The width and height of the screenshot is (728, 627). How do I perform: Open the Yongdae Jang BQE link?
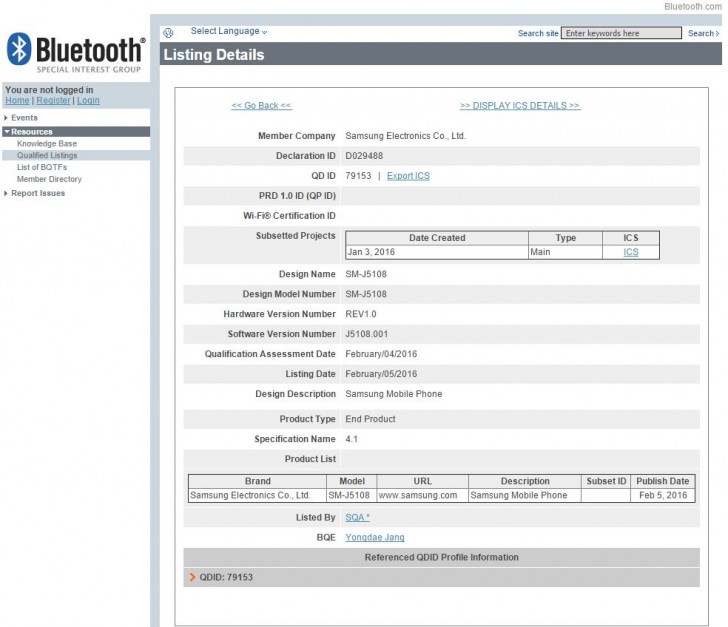pos(374,538)
